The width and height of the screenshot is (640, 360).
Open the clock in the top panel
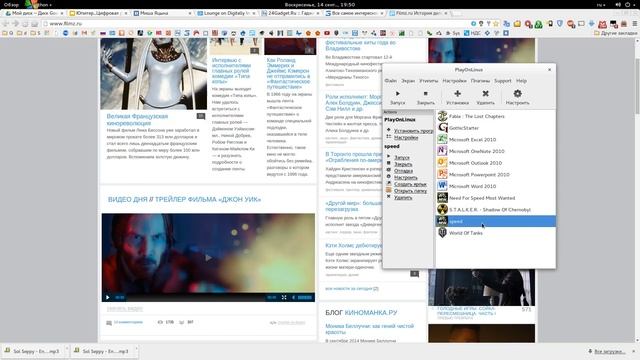pyautogui.click(x=320, y=4)
